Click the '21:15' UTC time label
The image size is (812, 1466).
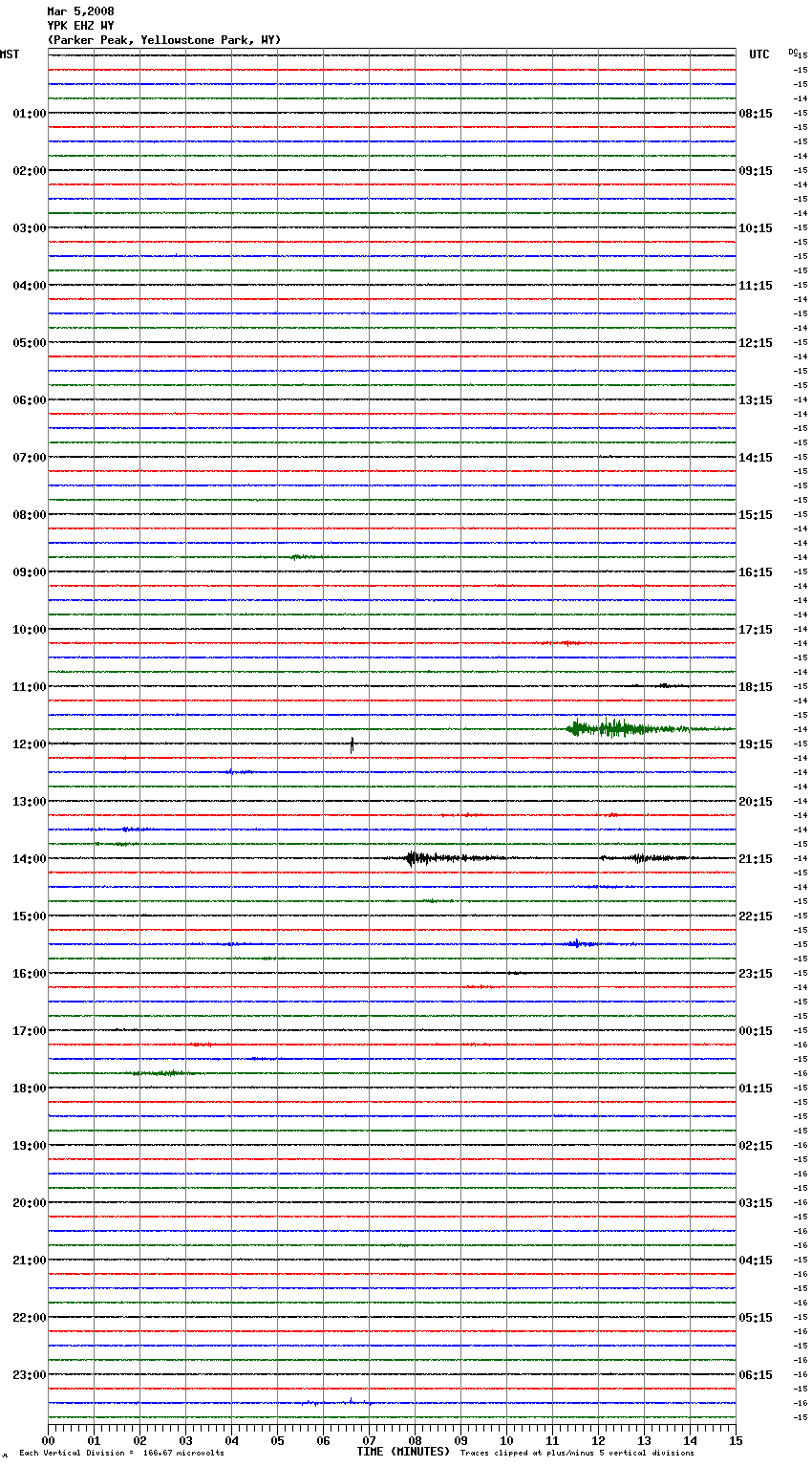pyautogui.click(x=756, y=859)
